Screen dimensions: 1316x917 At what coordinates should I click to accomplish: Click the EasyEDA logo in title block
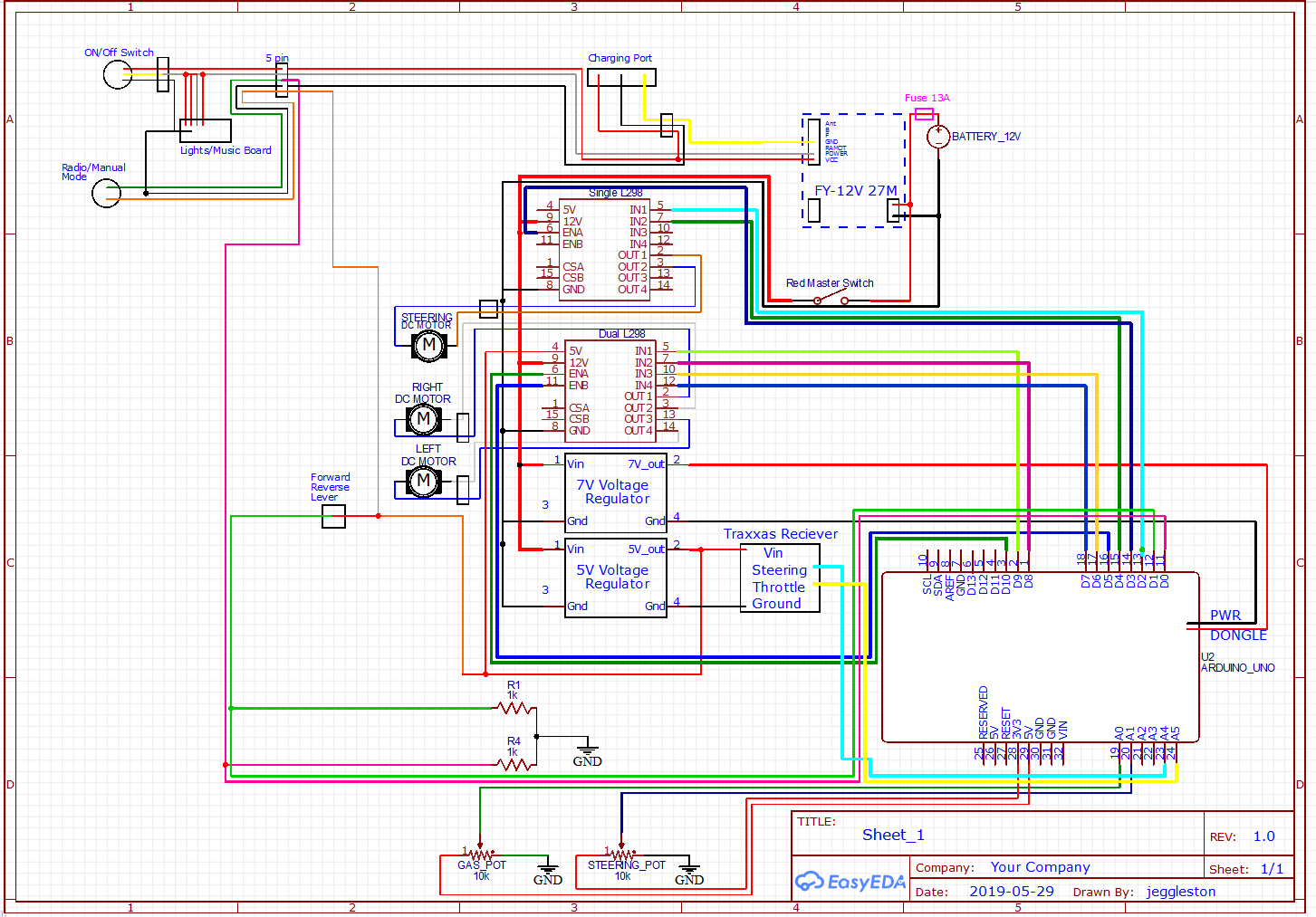[x=850, y=882]
